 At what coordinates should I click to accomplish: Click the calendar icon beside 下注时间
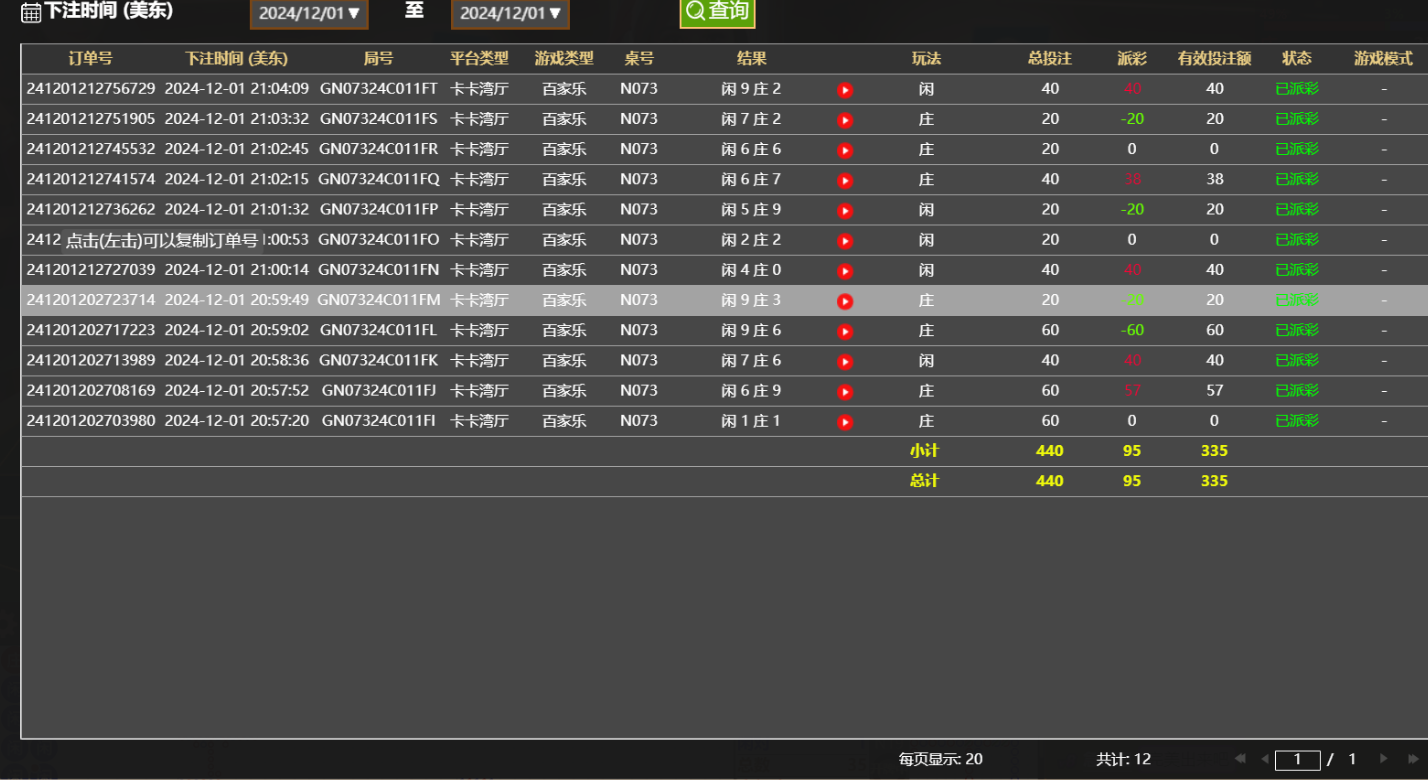tap(31, 13)
